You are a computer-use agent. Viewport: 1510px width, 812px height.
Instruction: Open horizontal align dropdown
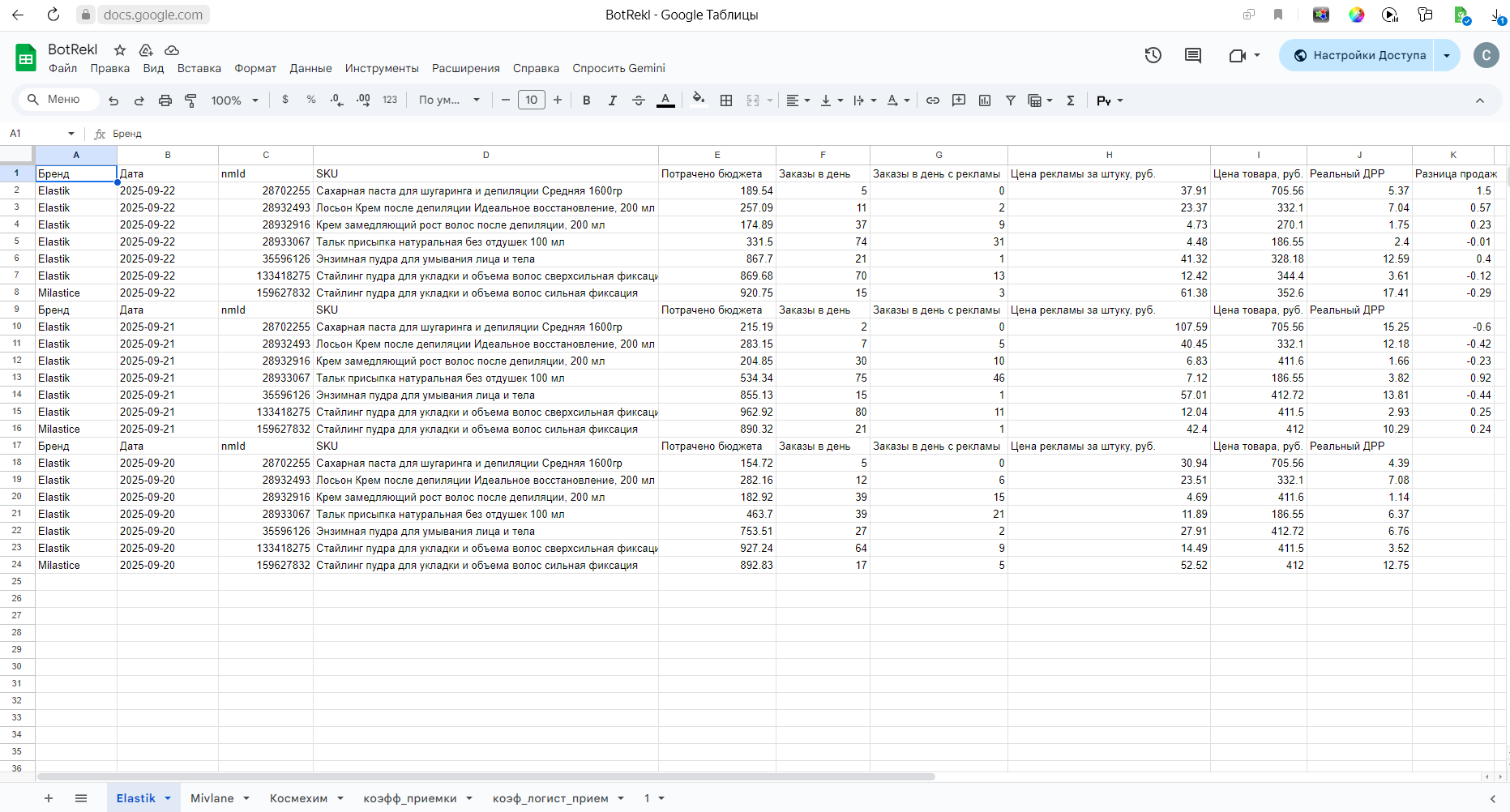coord(798,100)
